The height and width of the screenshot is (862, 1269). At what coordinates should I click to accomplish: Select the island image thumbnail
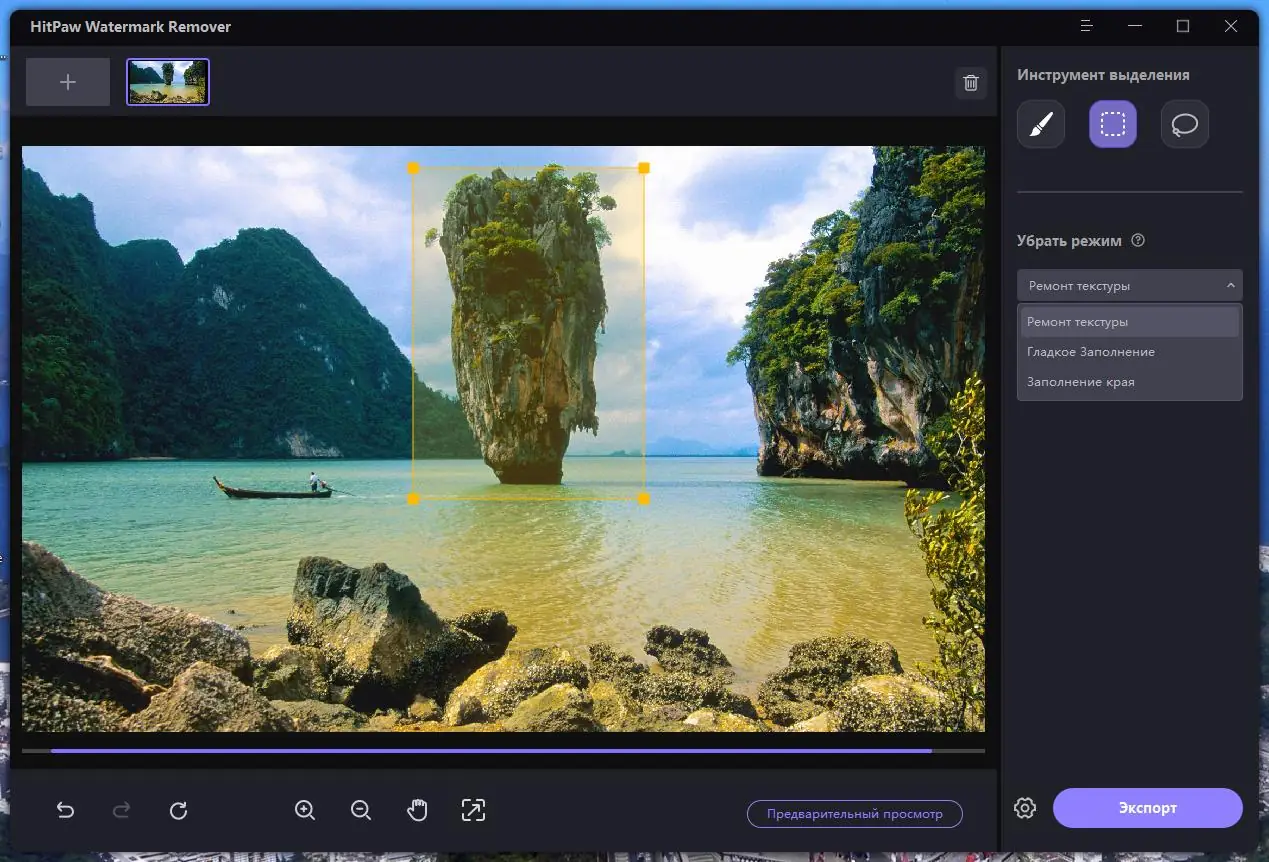click(x=168, y=82)
